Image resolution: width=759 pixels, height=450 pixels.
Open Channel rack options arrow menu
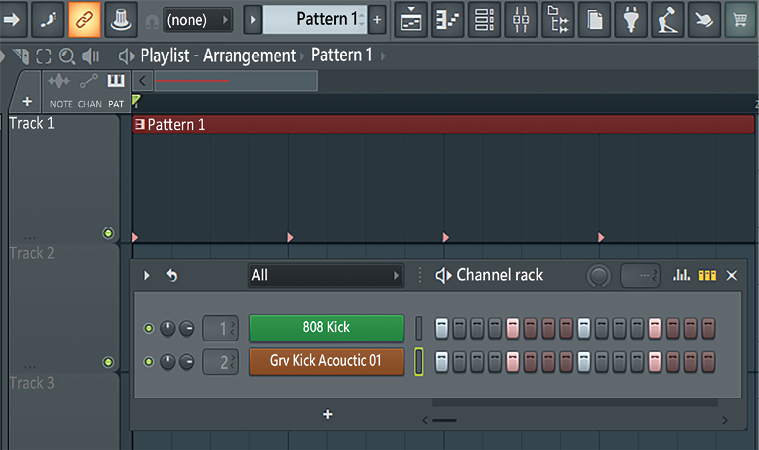[x=147, y=276]
